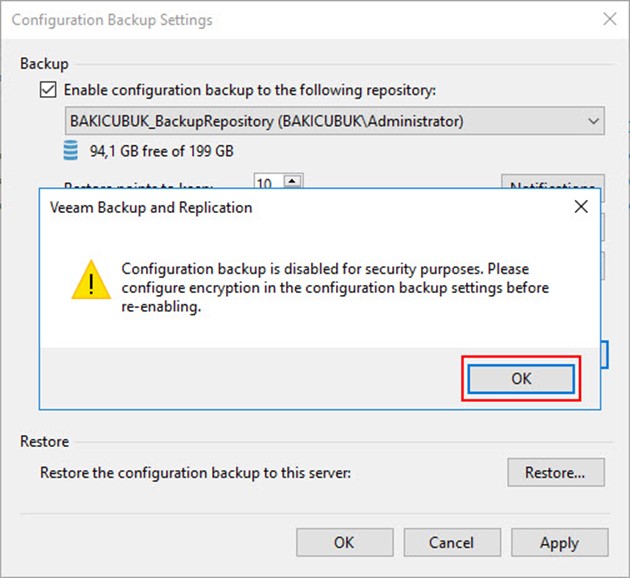The width and height of the screenshot is (630, 578).
Task: Click the security warning message text
Action: click(x=335, y=288)
